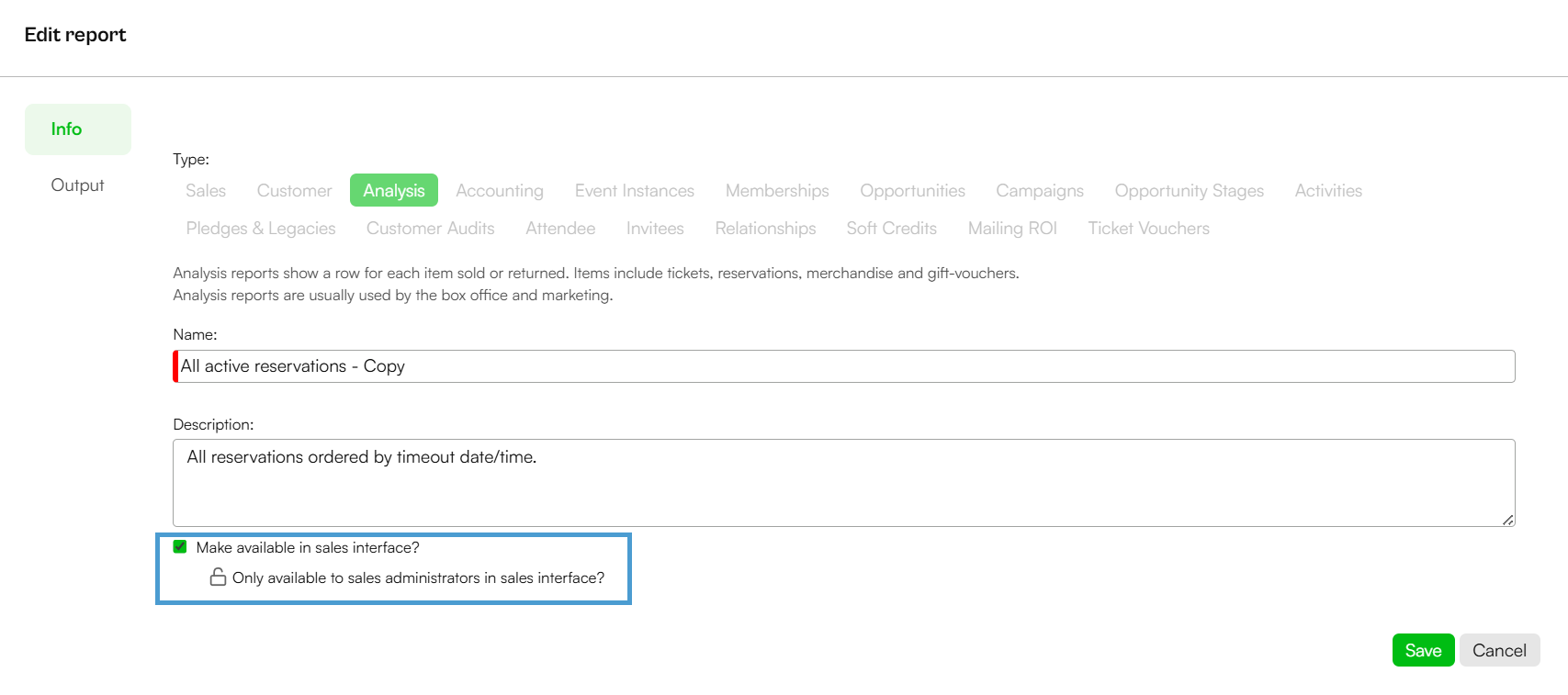This screenshot has height=695, width=1568.
Task: Click into the report Name field
Action: pos(844,366)
